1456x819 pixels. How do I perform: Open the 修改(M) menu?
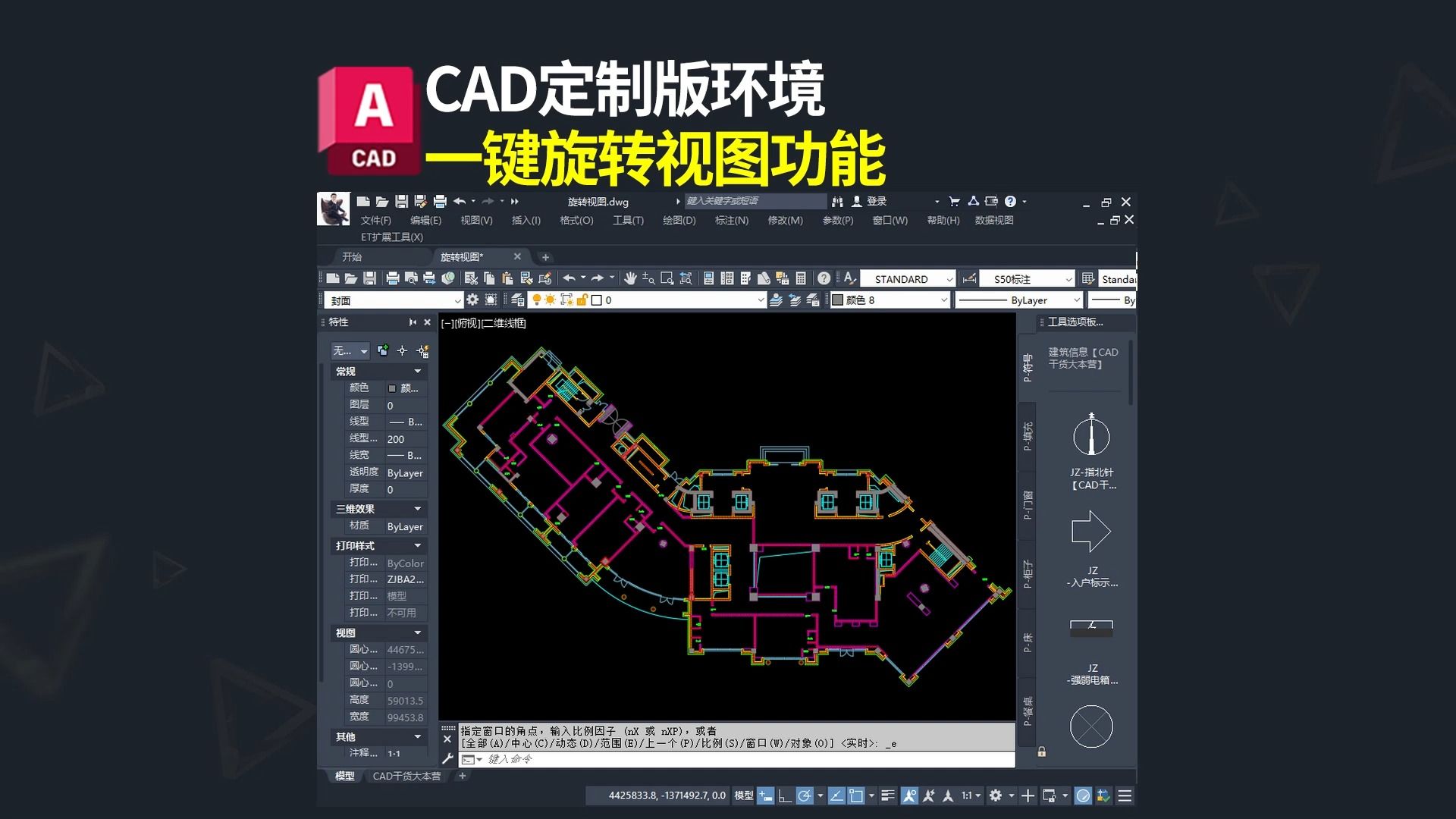(x=785, y=220)
